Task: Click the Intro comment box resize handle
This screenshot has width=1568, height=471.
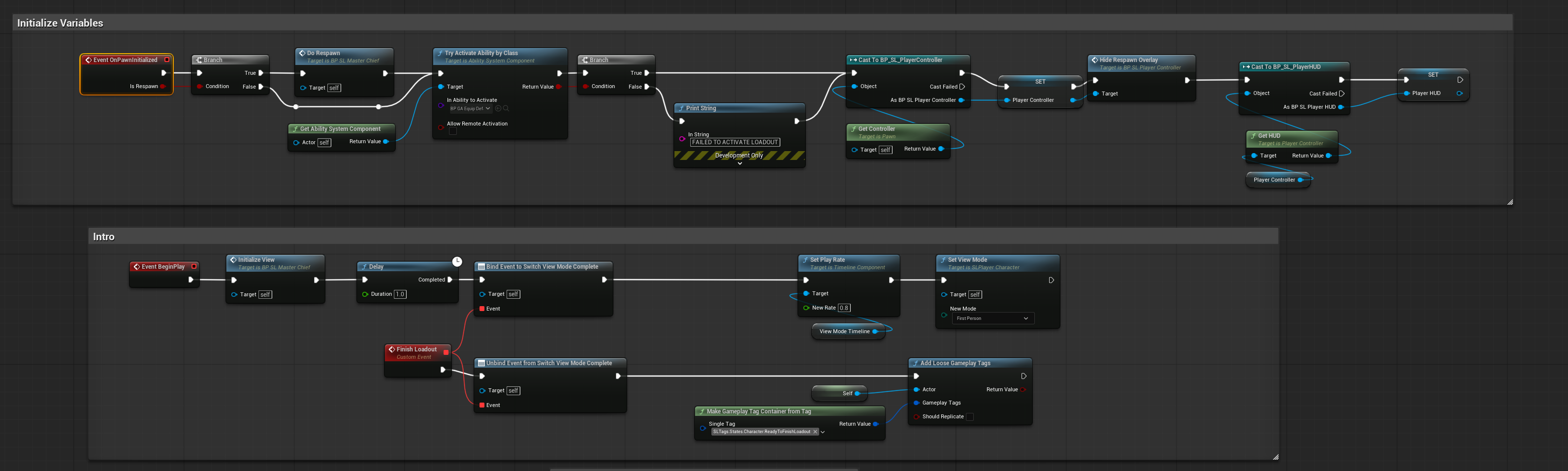Action: [x=1276, y=457]
